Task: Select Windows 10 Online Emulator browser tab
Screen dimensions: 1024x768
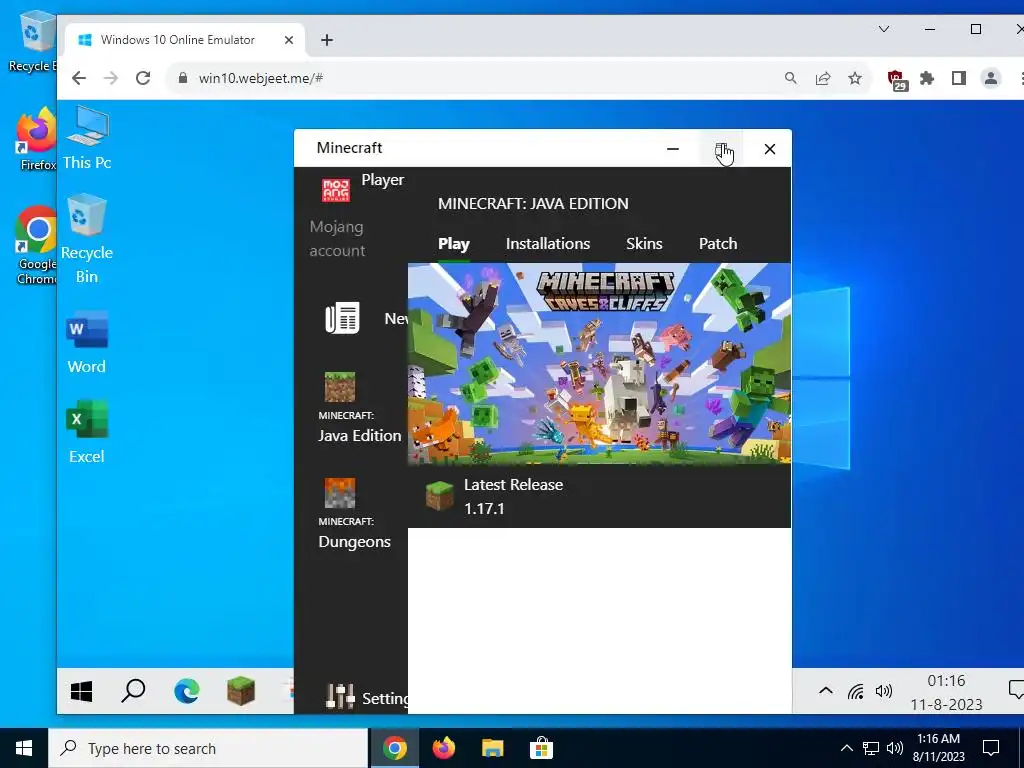Action: (x=185, y=40)
